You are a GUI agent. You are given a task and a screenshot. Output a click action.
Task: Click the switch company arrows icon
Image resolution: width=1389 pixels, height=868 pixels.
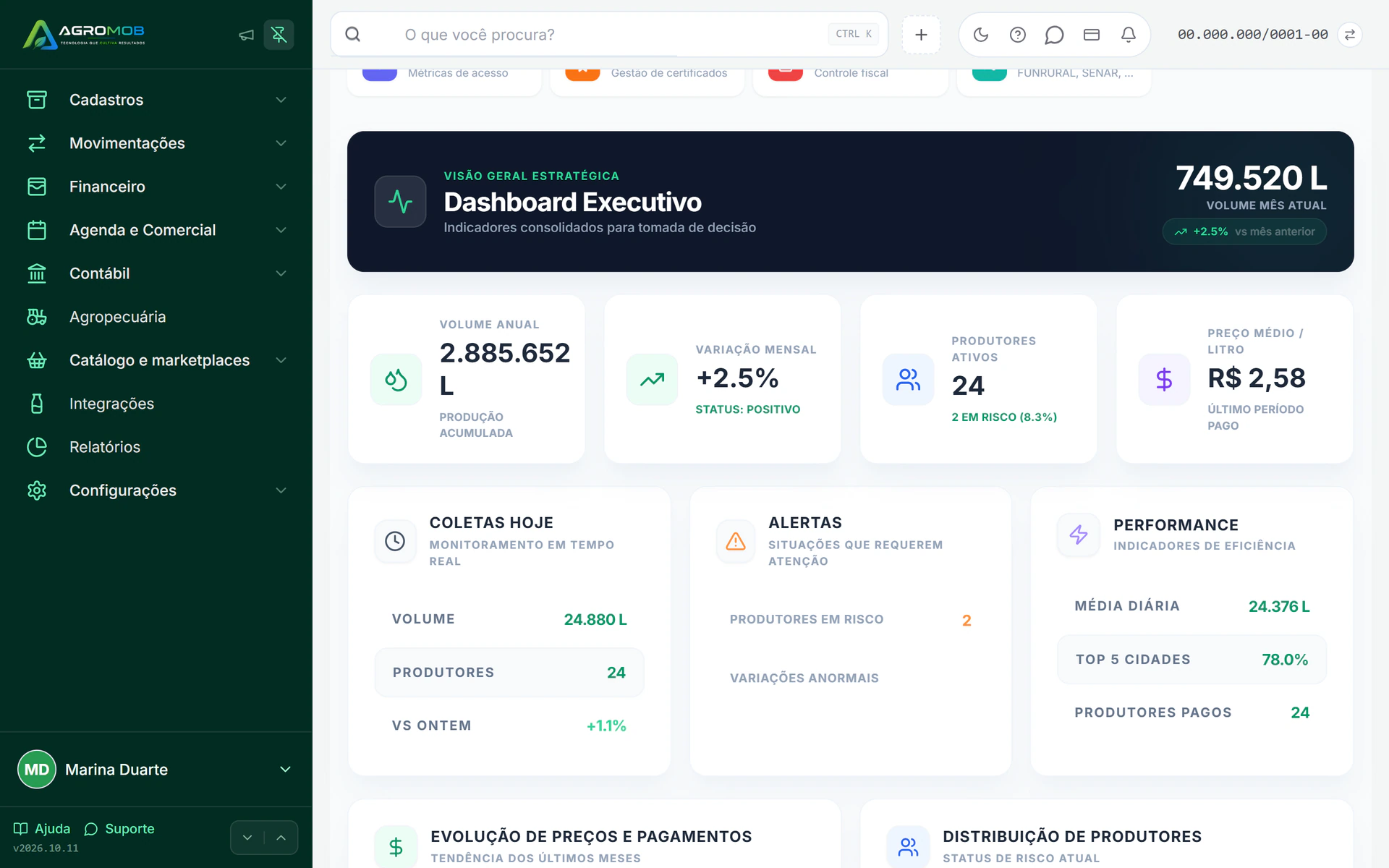click(1350, 35)
